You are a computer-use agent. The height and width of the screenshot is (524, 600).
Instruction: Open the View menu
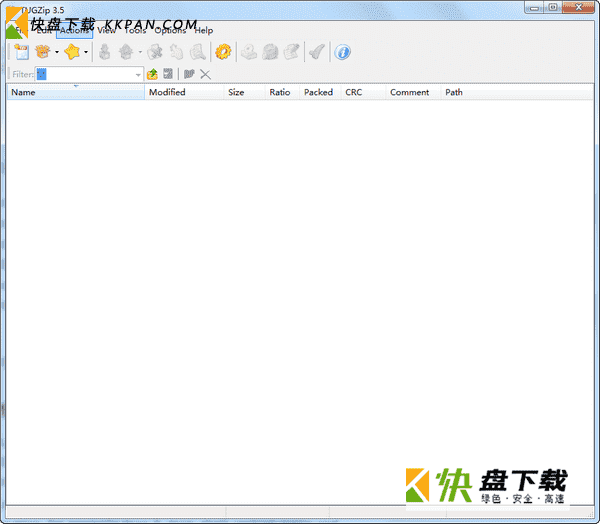106,30
